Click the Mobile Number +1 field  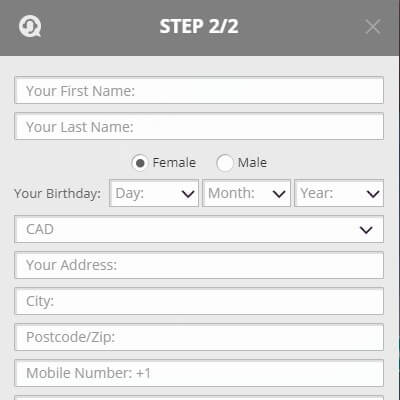coord(199,373)
